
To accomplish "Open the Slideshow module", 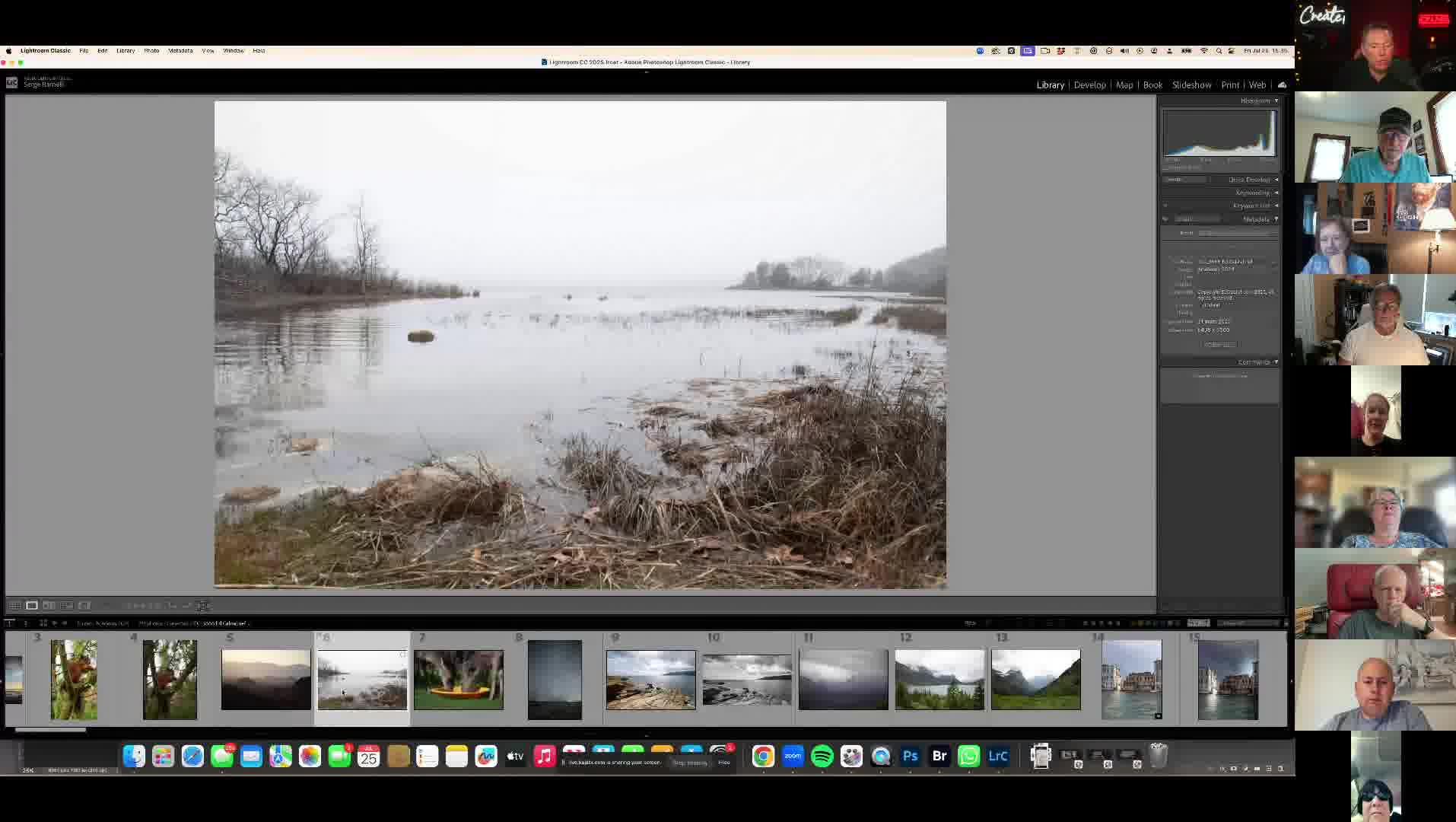I will click(x=1191, y=84).
